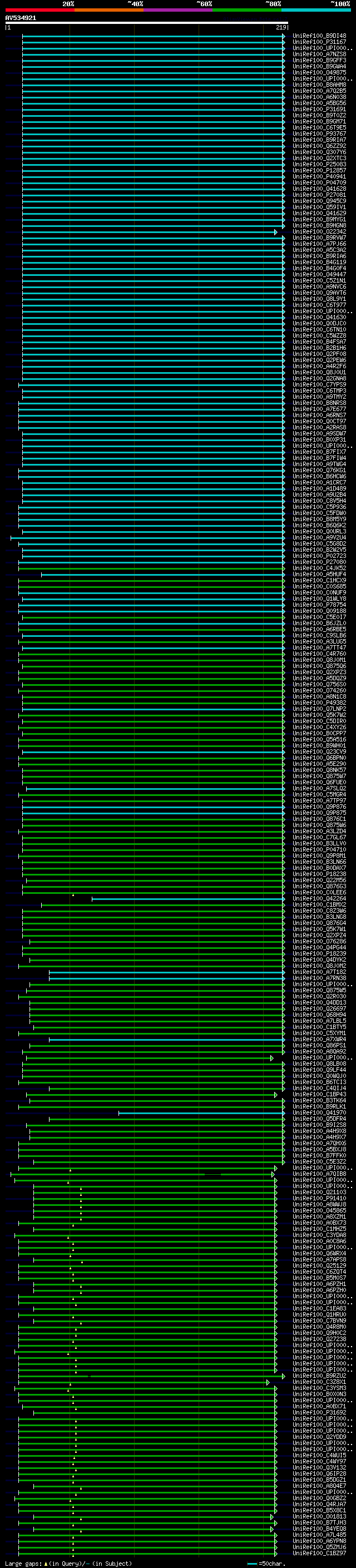Select hit UniRef100_O49875

[x=319, y=72]
